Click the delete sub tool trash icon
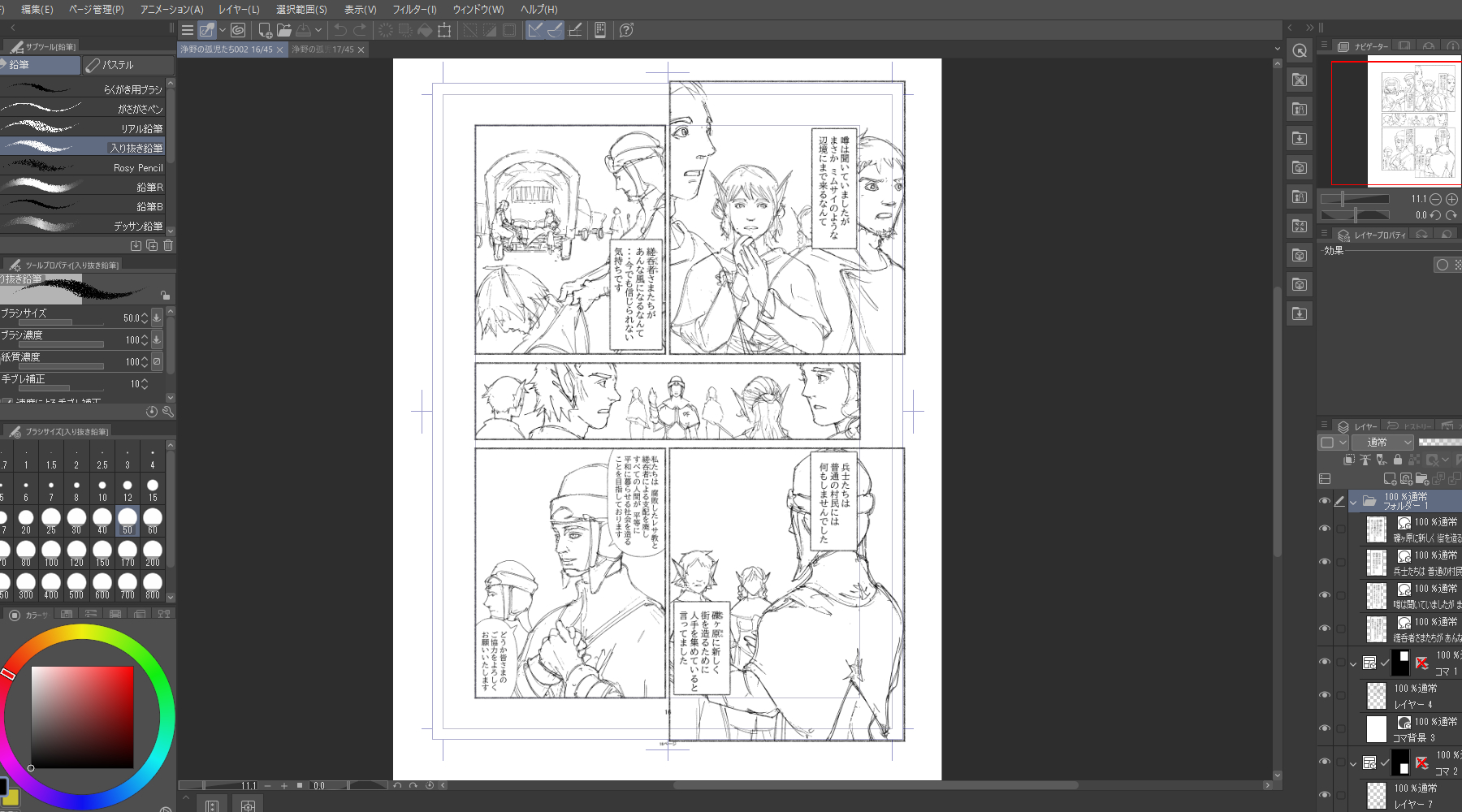Screen dimensions: 1462x812 click(168, 245)
